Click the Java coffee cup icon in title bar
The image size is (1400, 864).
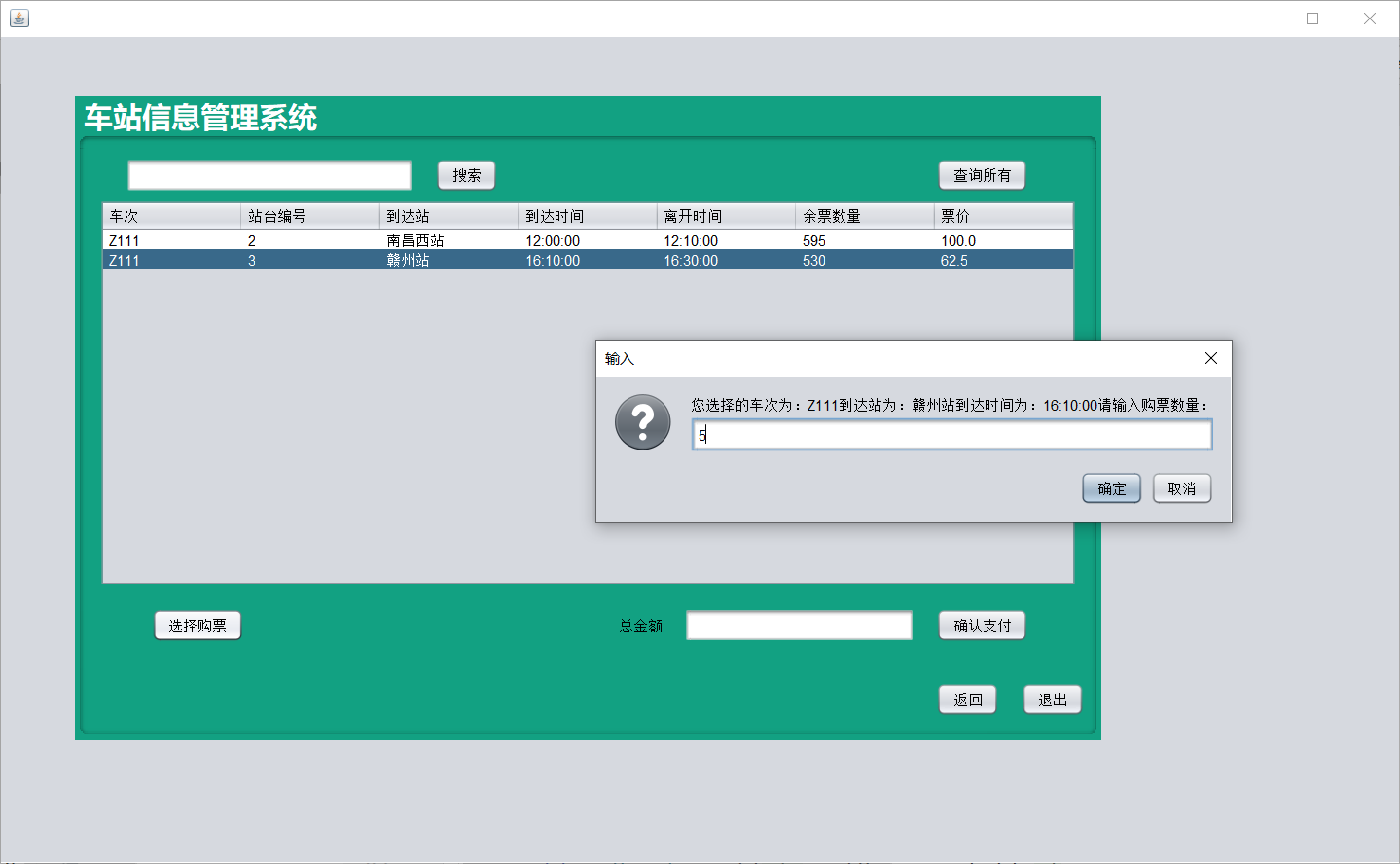[18, 18]
